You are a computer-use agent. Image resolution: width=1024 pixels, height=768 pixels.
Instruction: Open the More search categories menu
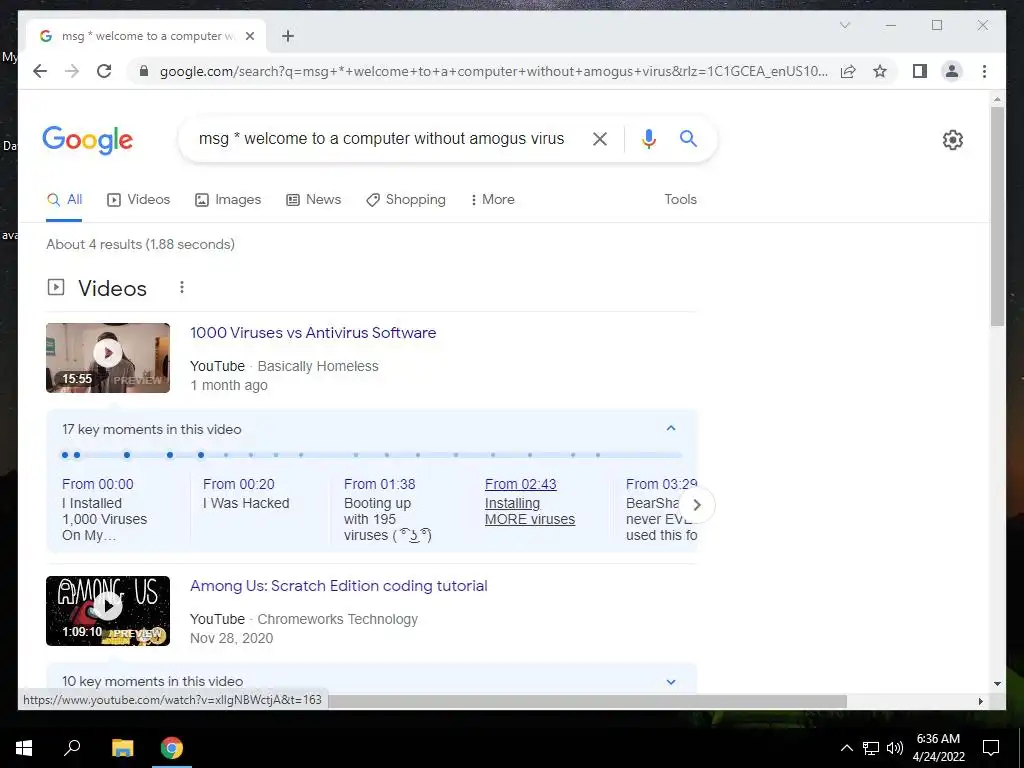pyautogui.click(x=492, y=200)
